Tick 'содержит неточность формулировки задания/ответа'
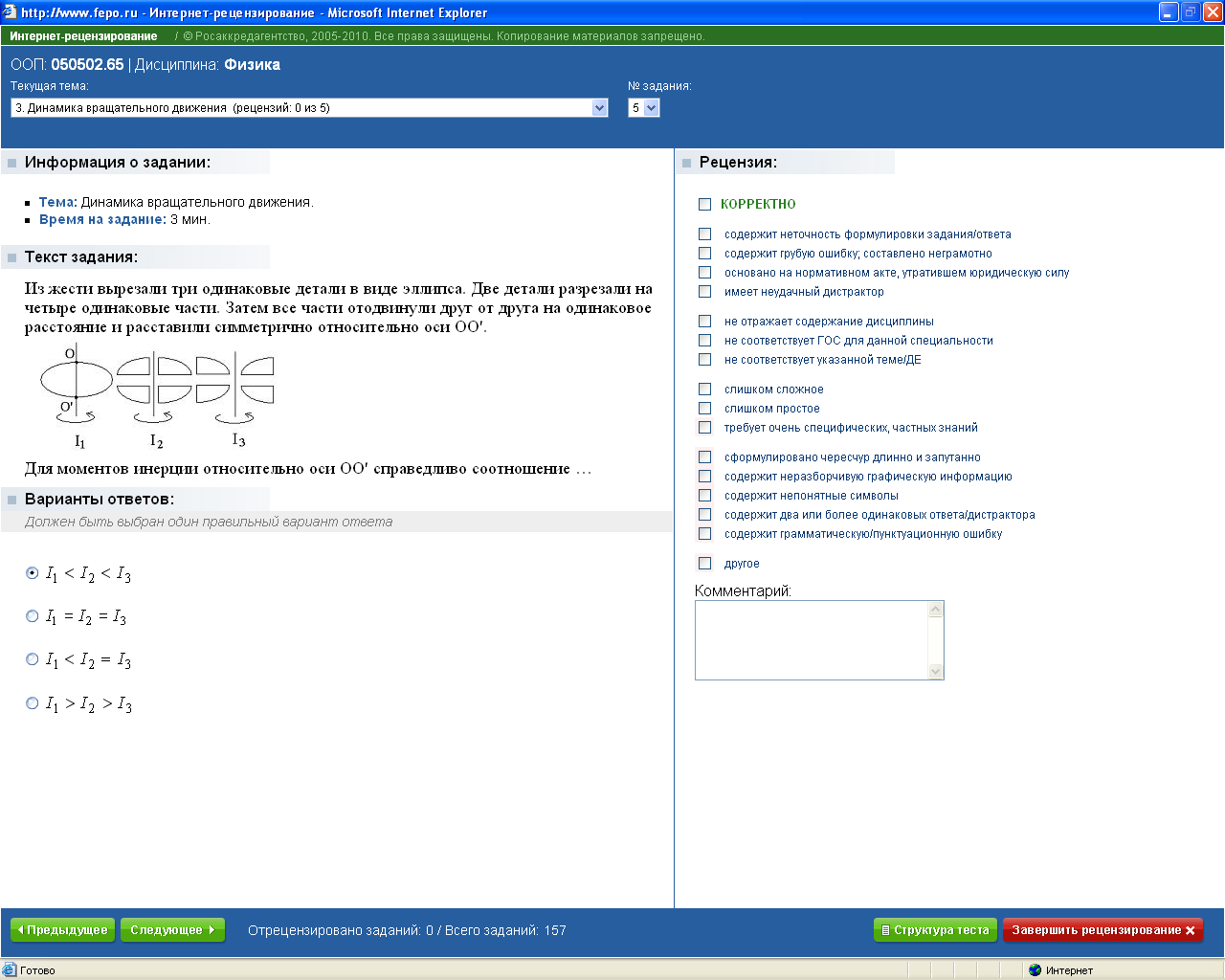 [705, 234]
